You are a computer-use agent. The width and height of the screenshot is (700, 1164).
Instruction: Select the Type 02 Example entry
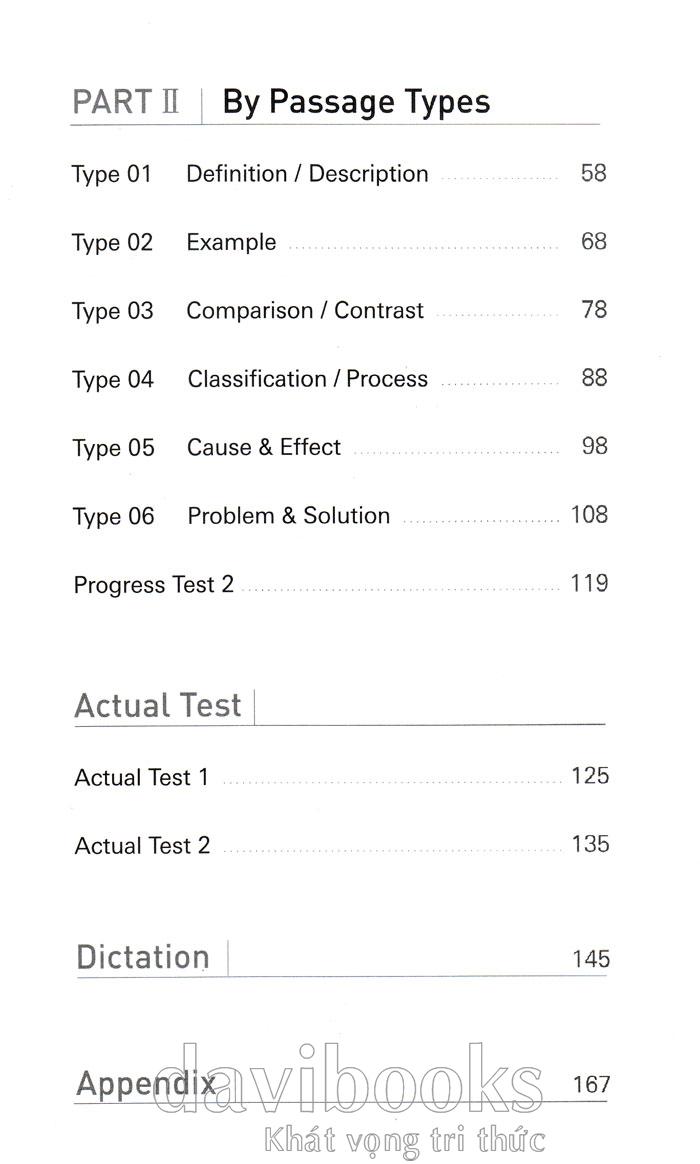click(x=231, y=242)
